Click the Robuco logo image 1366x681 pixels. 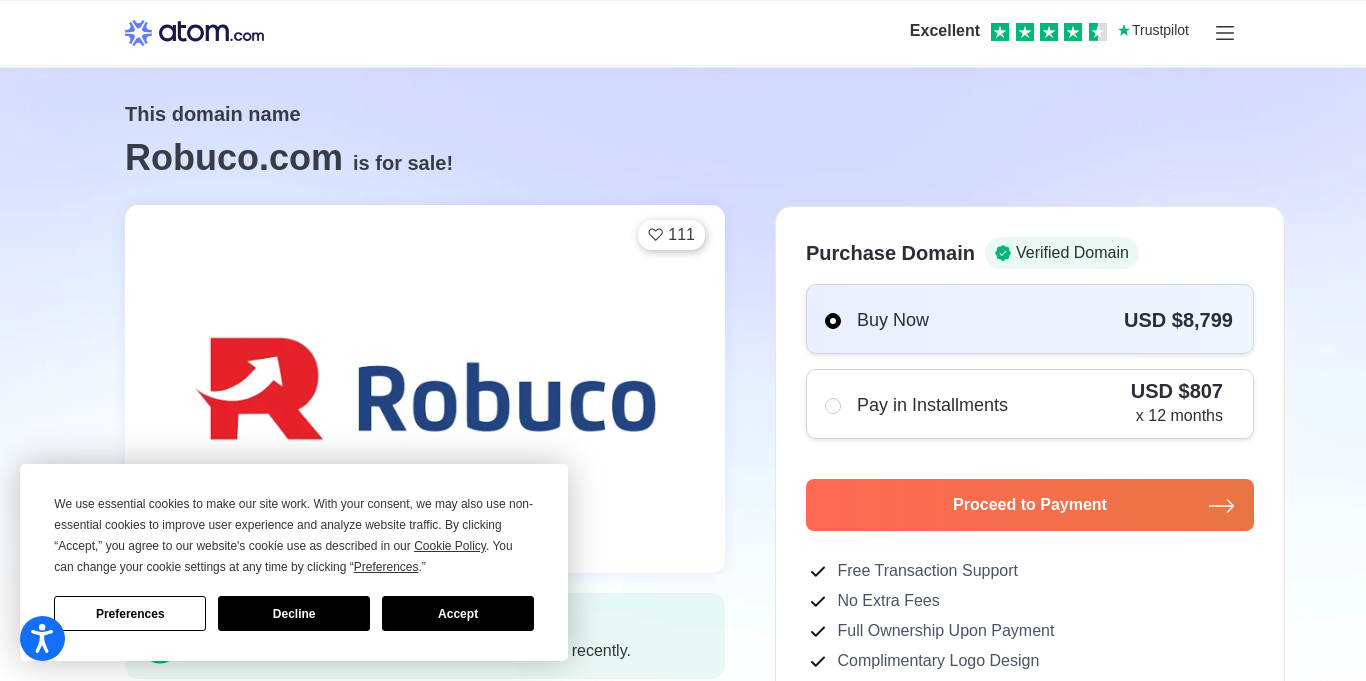pos(425,390)
